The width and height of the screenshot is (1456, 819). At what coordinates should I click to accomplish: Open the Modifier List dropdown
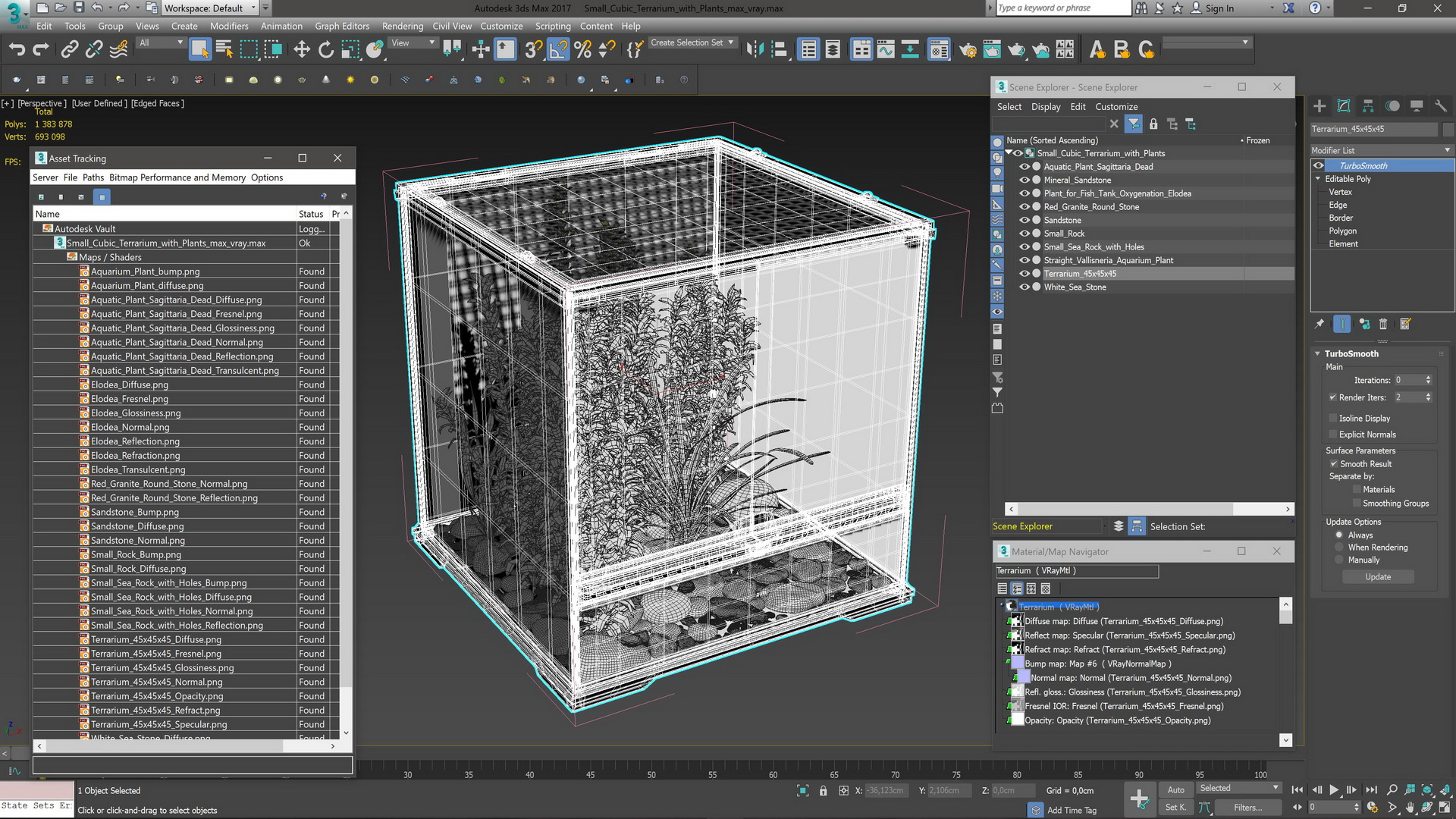1382,150
